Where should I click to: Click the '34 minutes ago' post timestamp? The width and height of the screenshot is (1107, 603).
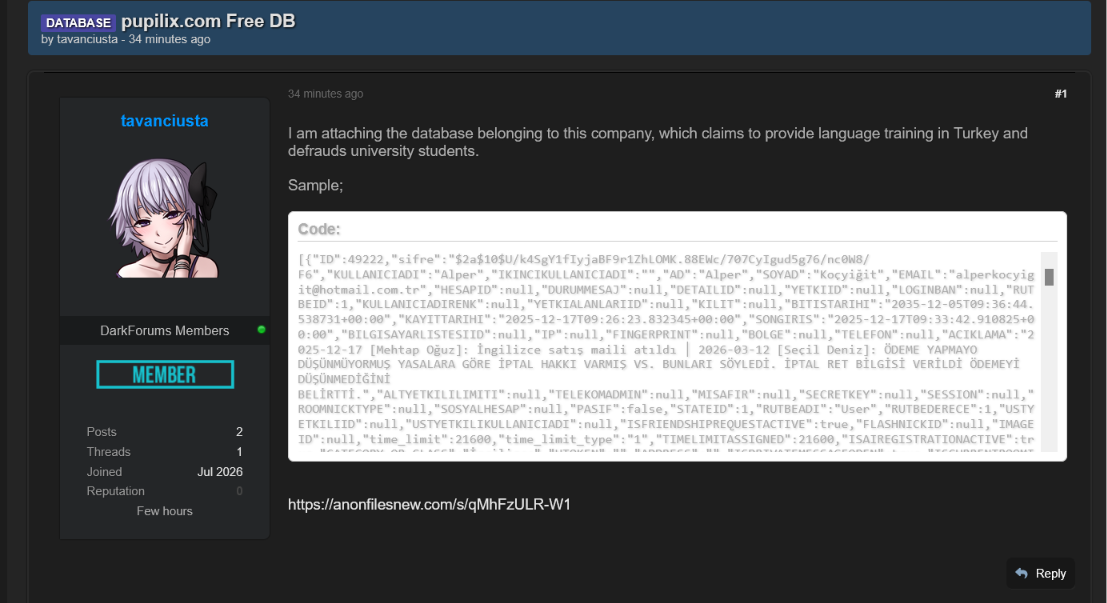pyautogui.click(x=325, y=94)
